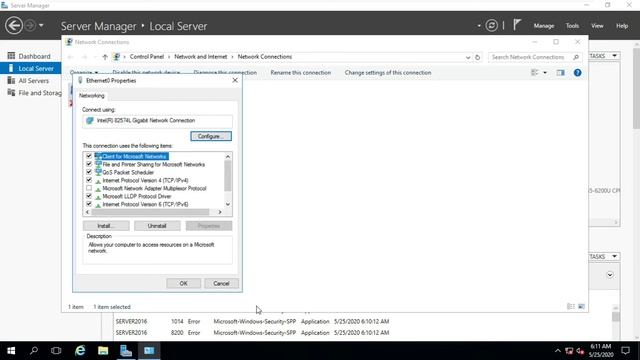This screenshot has height=360, width=640.
Task: Click the change view icon
Action: click(x=534, y=73)
